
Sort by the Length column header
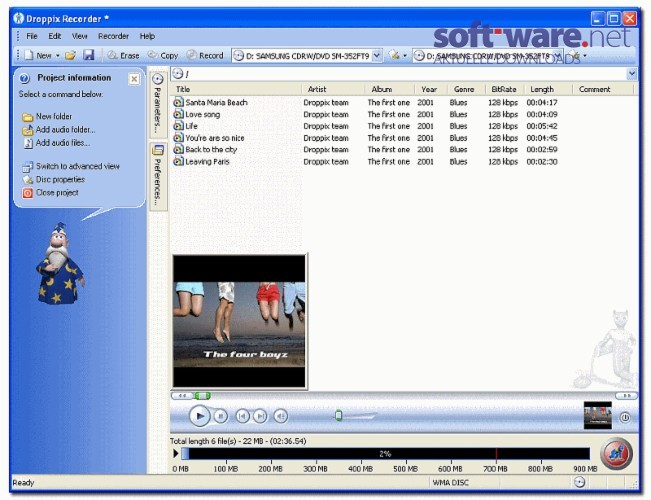pyautogui.click(x=548, y=89)
